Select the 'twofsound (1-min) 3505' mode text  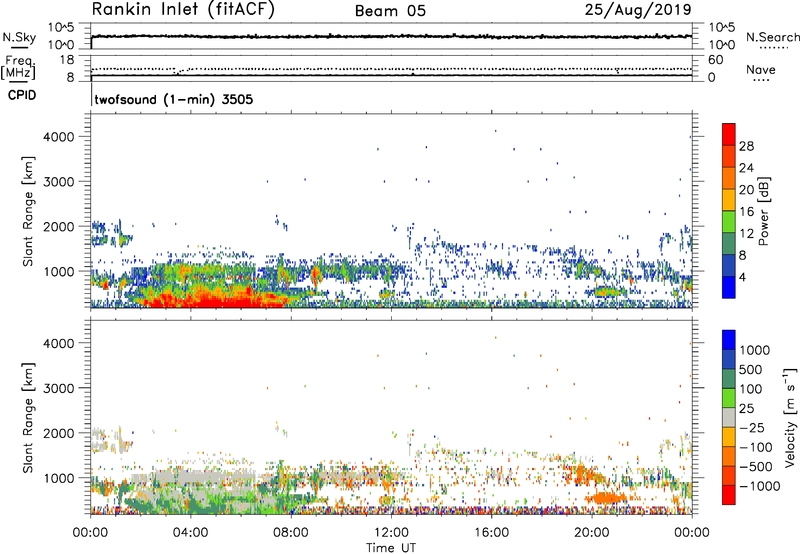pos(173,99)
